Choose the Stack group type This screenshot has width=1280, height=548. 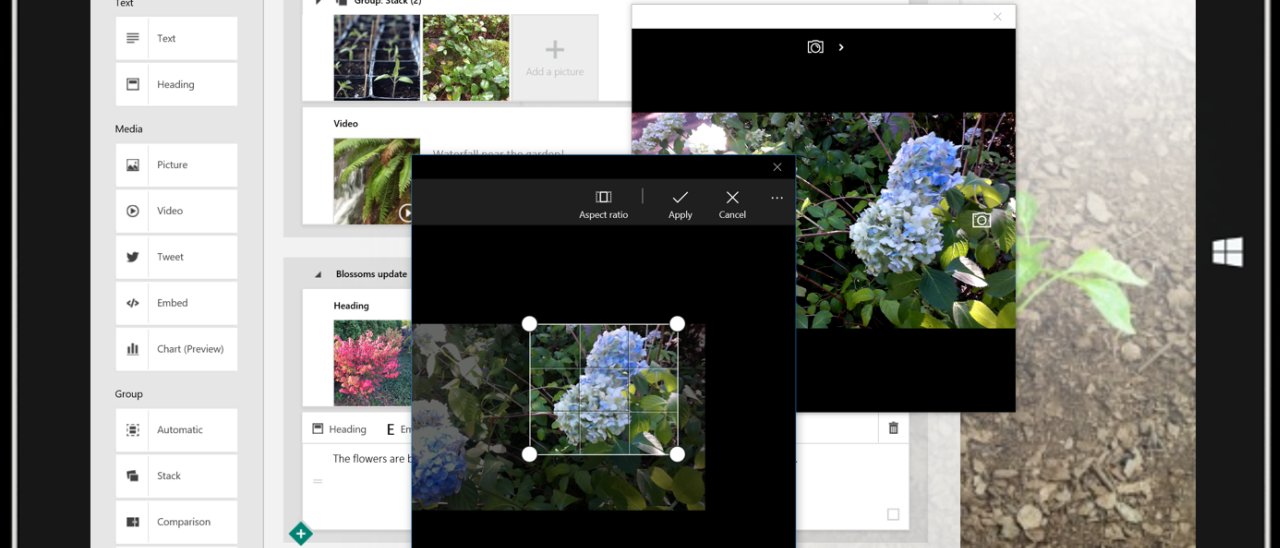(176, 476)
